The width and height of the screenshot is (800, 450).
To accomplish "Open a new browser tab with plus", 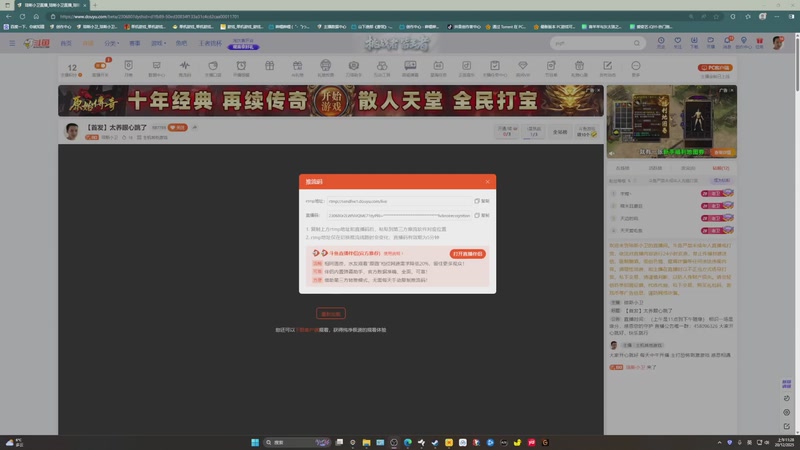I will click(95, 5).
